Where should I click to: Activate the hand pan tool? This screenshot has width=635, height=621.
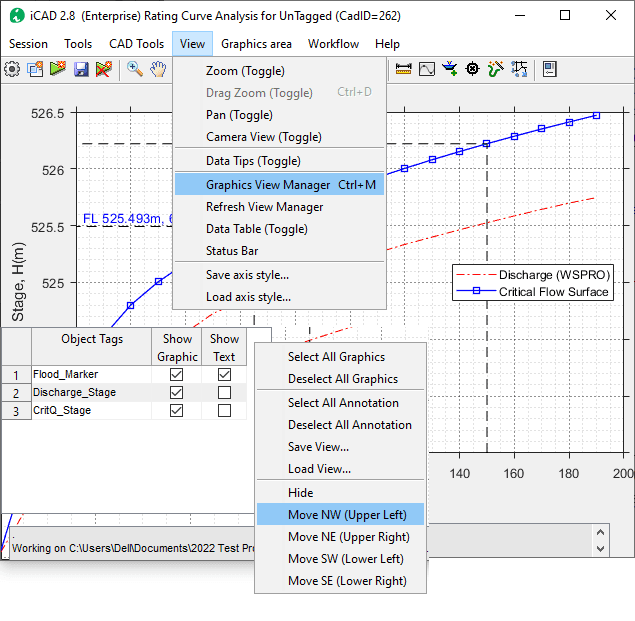click(158, 69)
